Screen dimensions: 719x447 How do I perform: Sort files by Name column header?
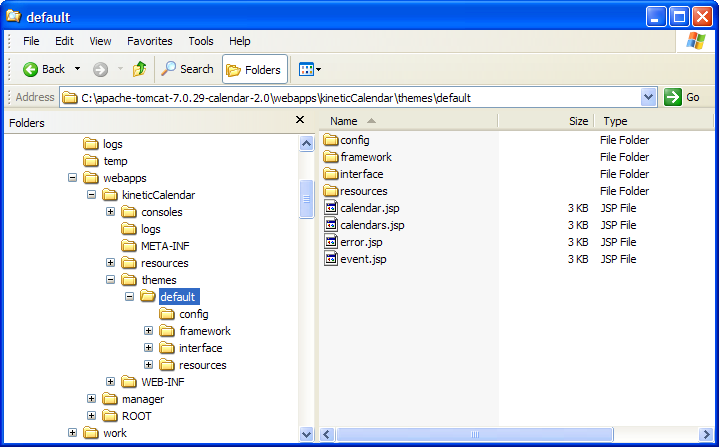408,121
